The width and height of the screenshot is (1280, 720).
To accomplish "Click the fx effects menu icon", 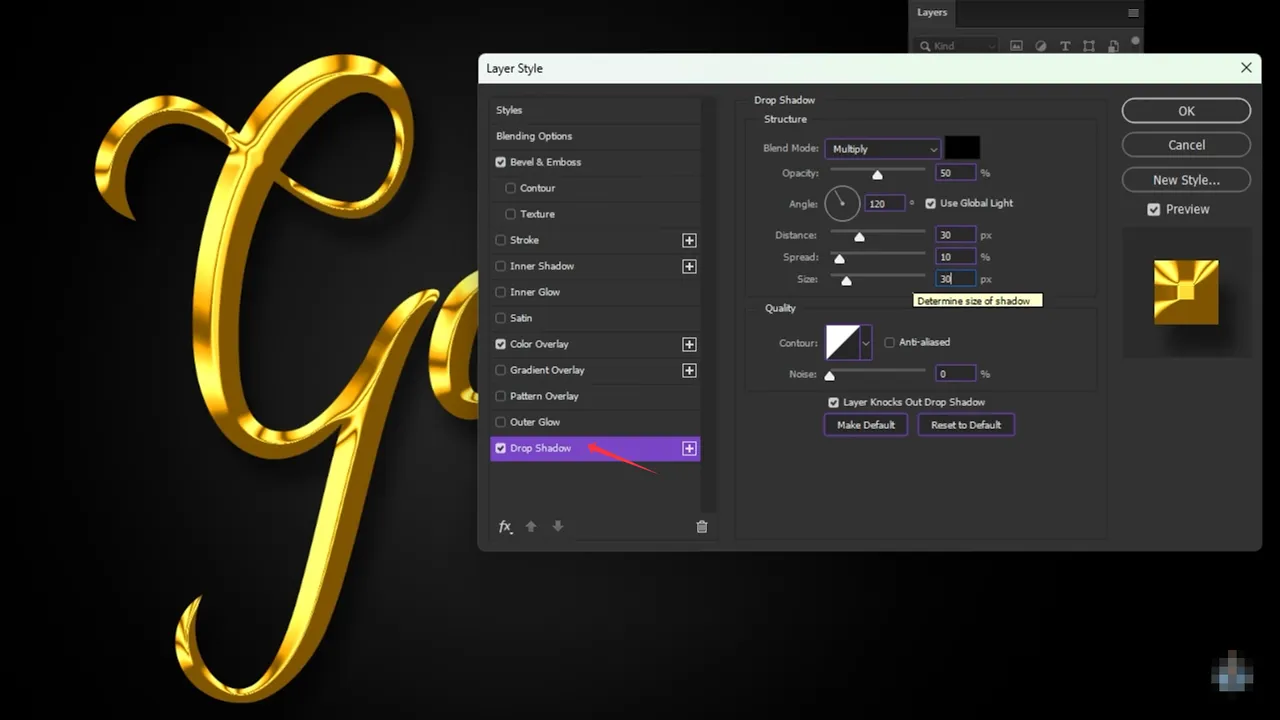I will (x=505, y=527).
